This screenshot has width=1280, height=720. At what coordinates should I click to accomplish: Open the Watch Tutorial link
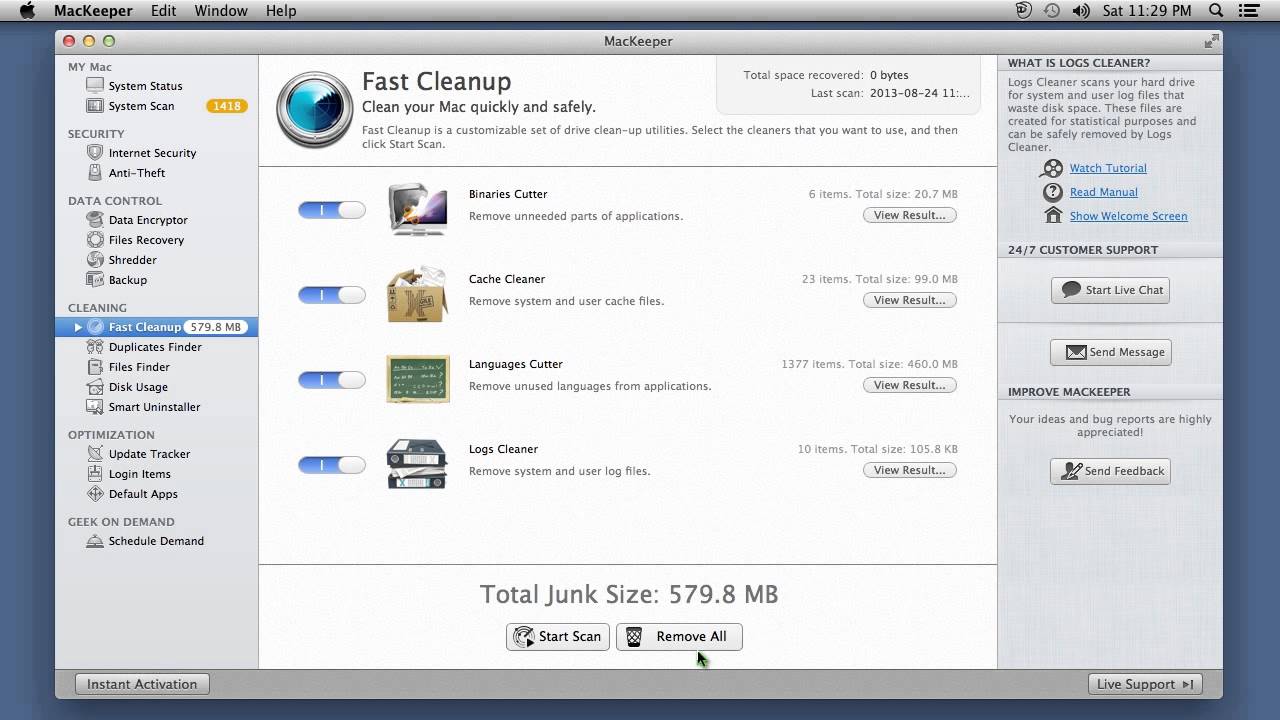pyautogui.click(x=1107, y=168)
